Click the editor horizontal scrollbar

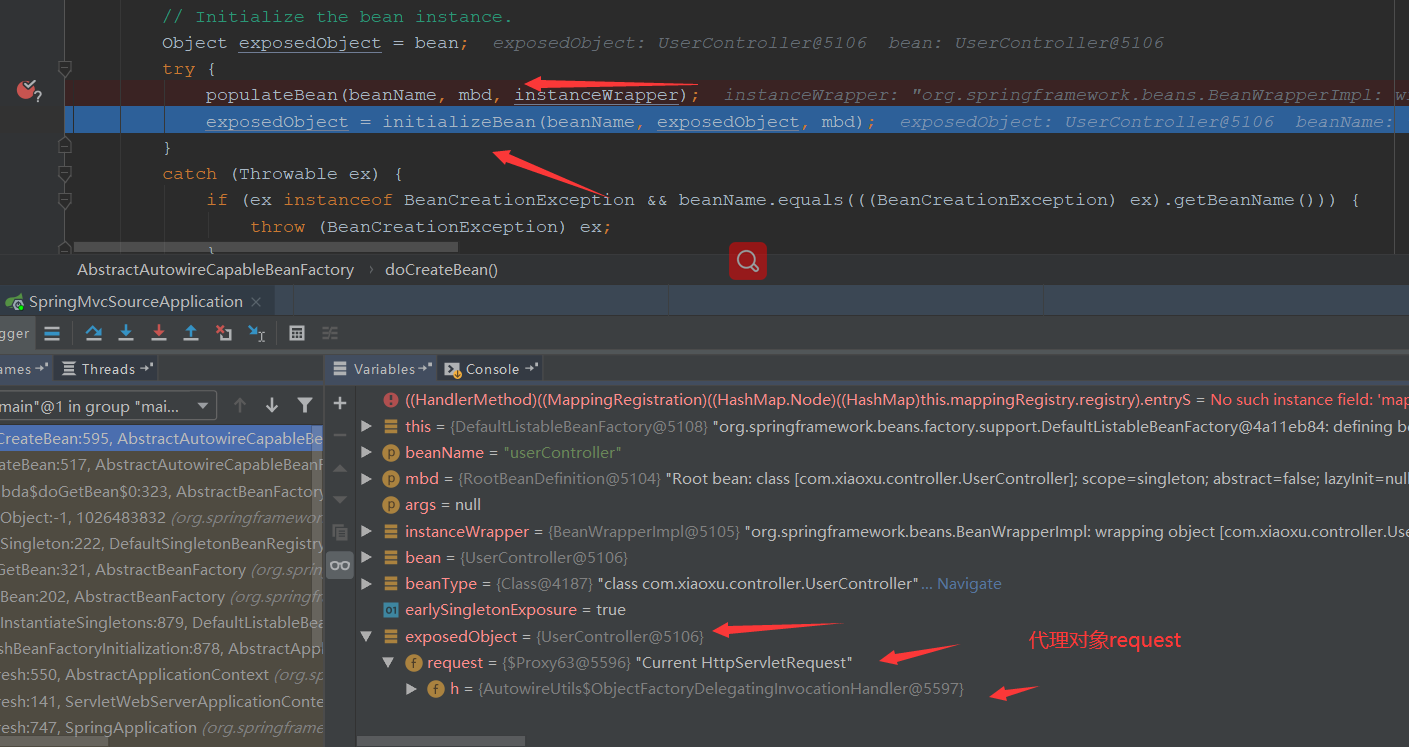265,245
